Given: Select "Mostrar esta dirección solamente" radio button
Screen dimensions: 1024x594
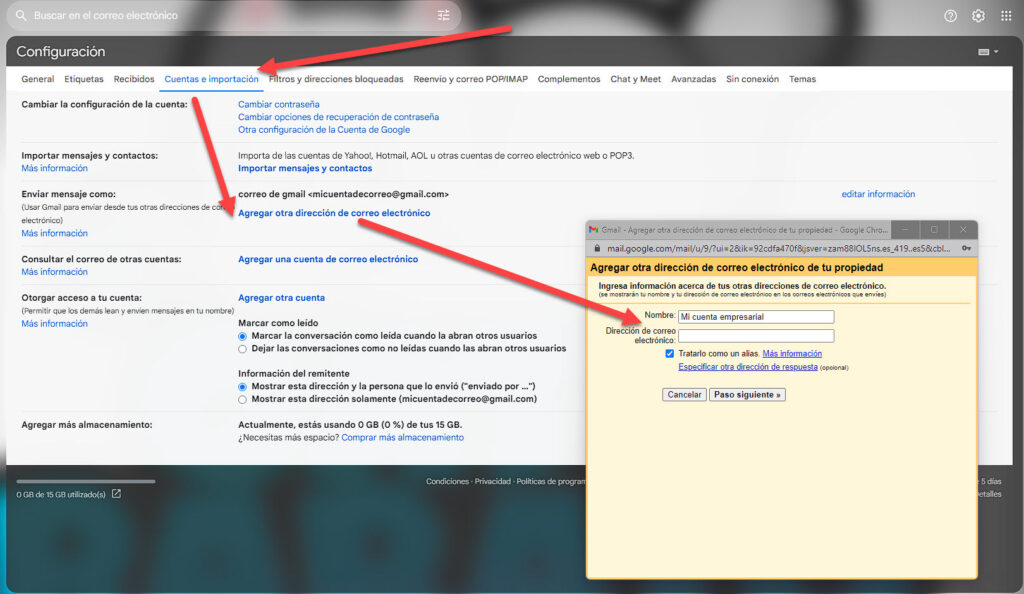Looking at the screenshot, I should click(242, 399).
